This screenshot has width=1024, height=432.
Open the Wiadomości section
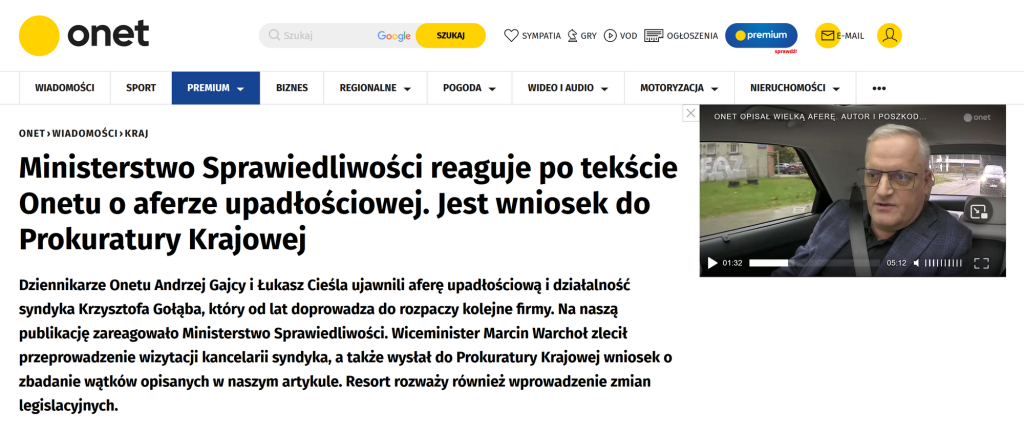point(64,88)
